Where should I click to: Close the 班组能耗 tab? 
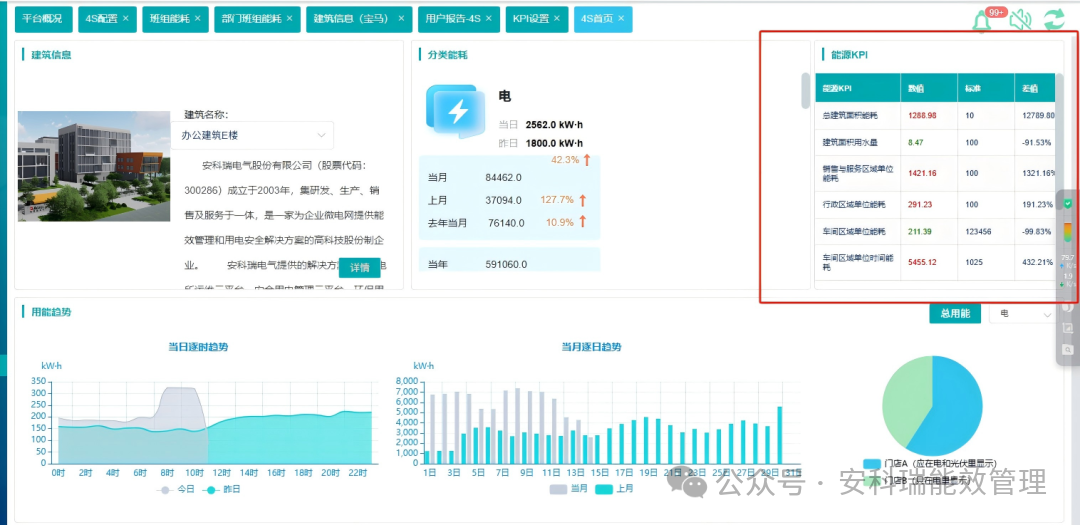[197, 19]
